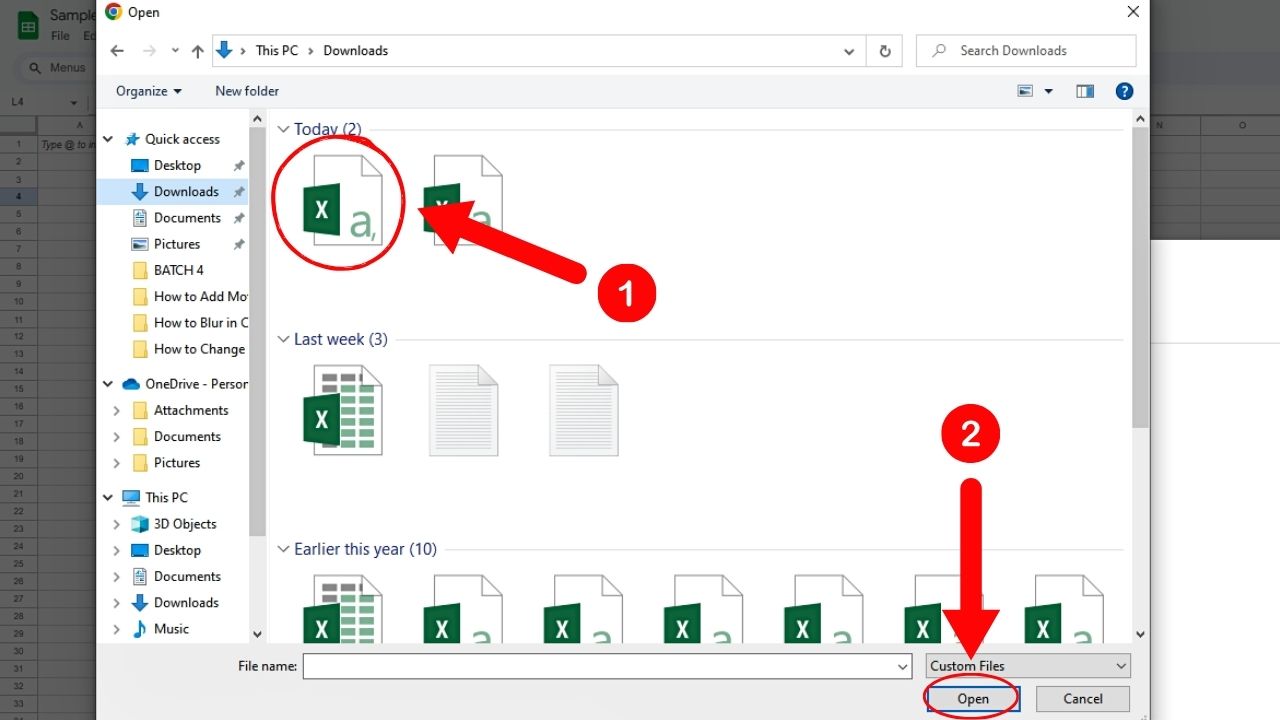Collapse the Today group of files
The image size is (1280, 720).
point(283,129)
